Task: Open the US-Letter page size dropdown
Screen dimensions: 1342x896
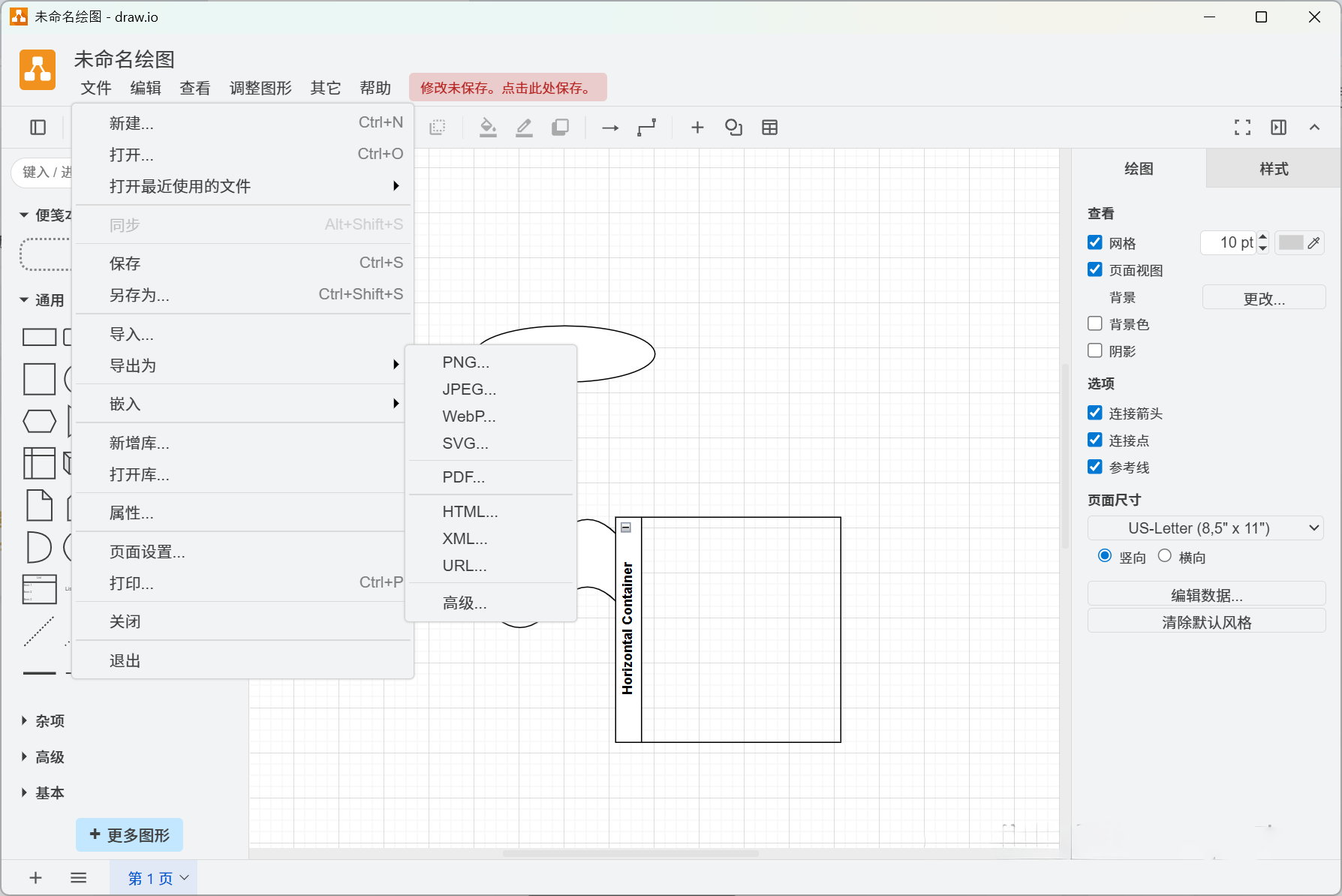Action: [1205, 528]
